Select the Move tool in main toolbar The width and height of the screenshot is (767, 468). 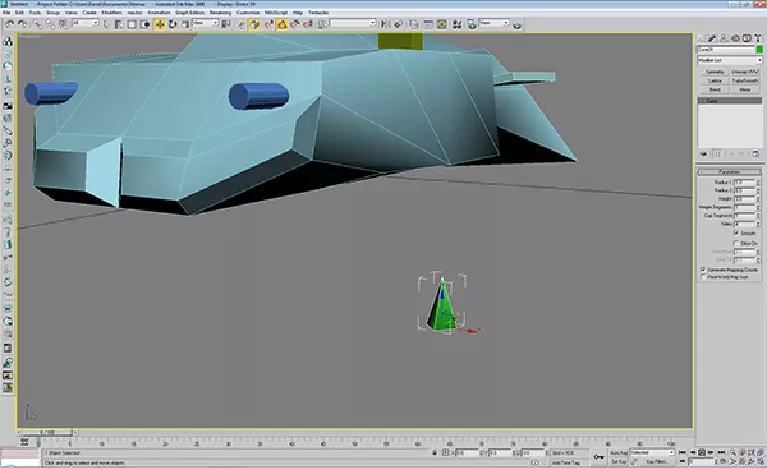click(159, 23)
